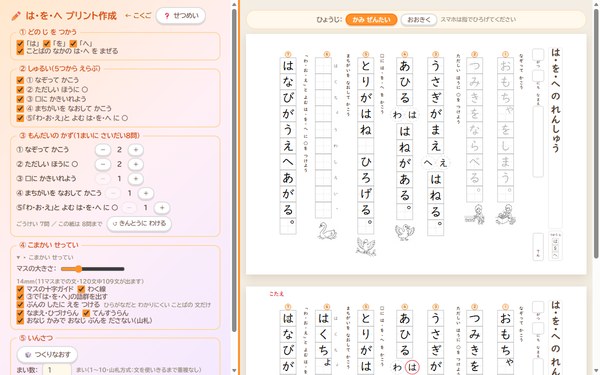Click the pencil icon beside は・を・へ プリント作成
This screenshot has width=600, height=375.
[16, 16]
